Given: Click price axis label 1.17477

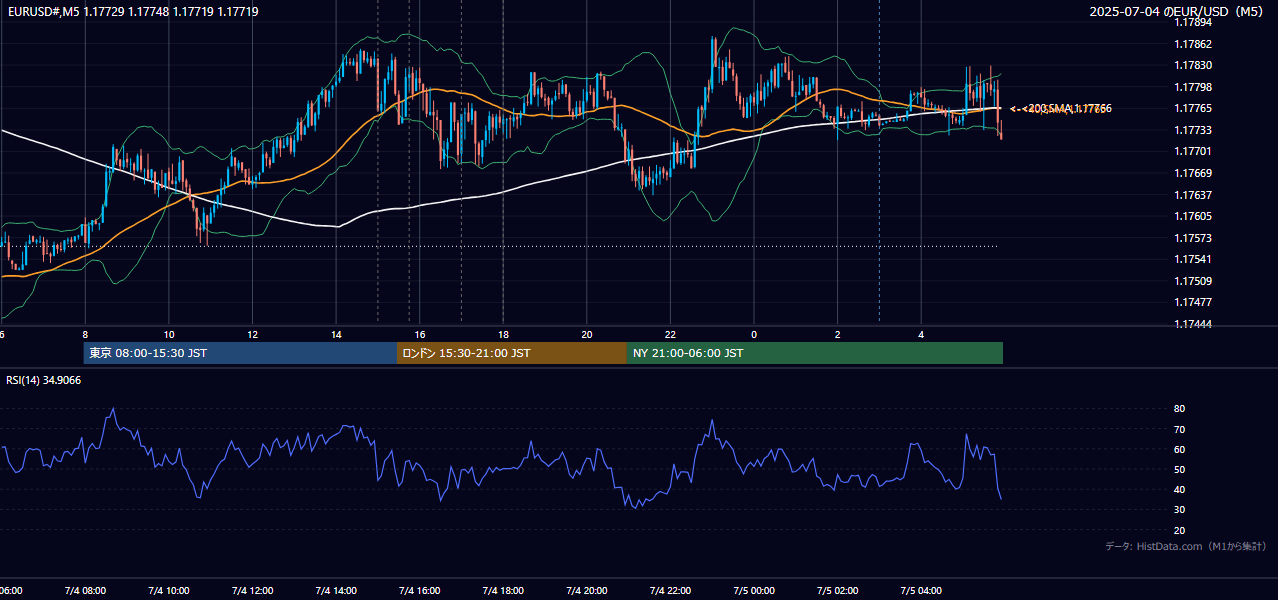Looking at the screenshot, I should coord(1192,302).
